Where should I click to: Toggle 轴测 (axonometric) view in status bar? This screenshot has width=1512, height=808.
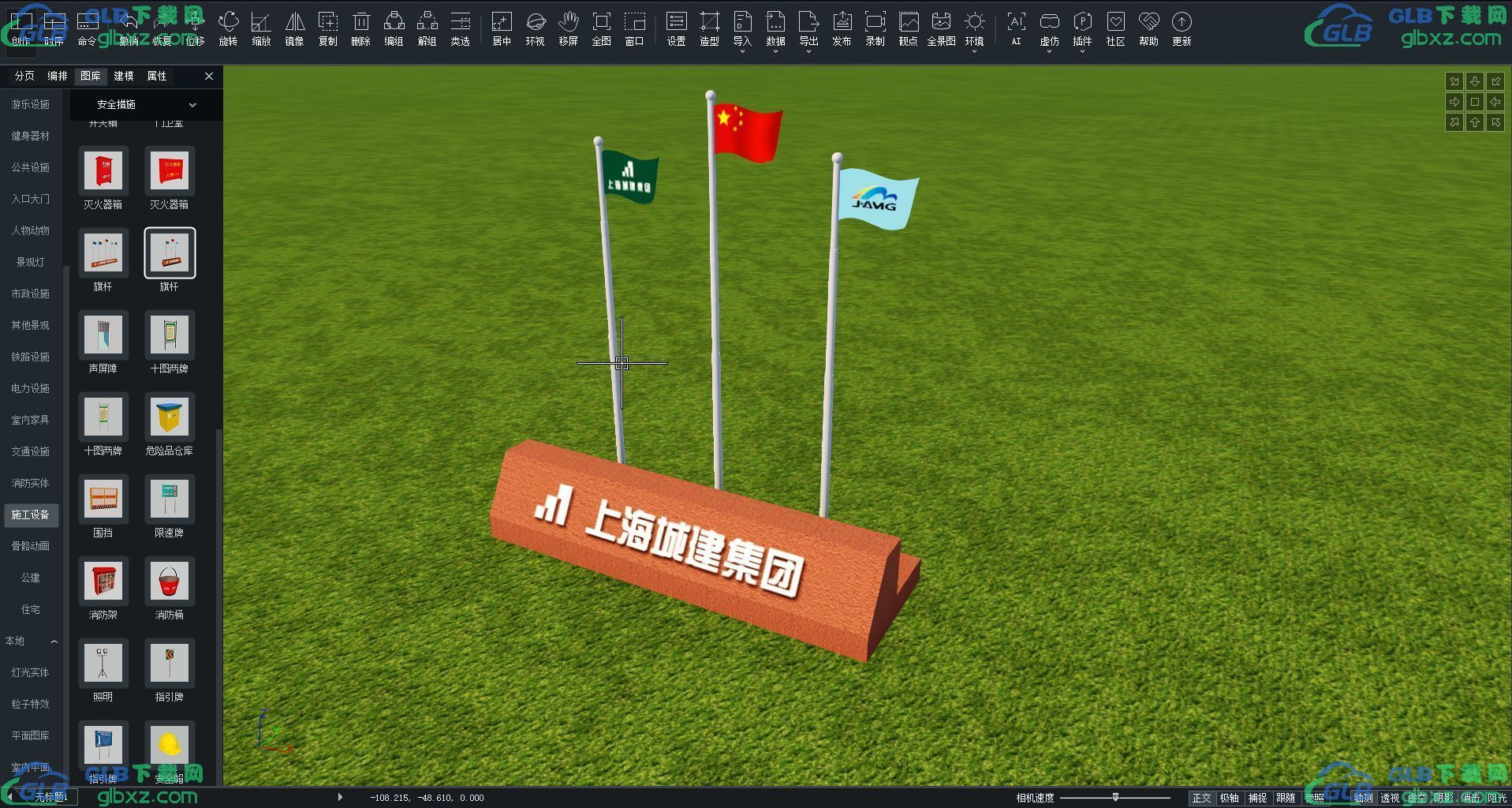(1363, 798)
